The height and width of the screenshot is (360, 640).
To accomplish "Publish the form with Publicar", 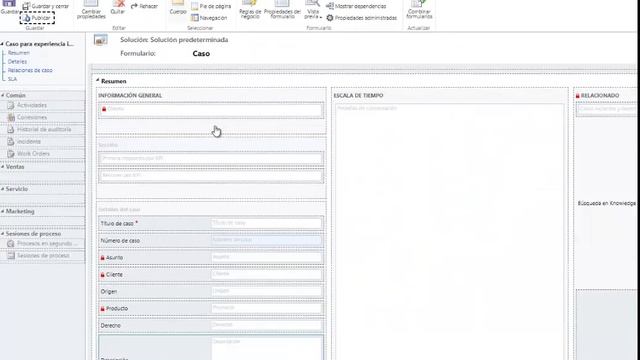I will click(37, 18).
